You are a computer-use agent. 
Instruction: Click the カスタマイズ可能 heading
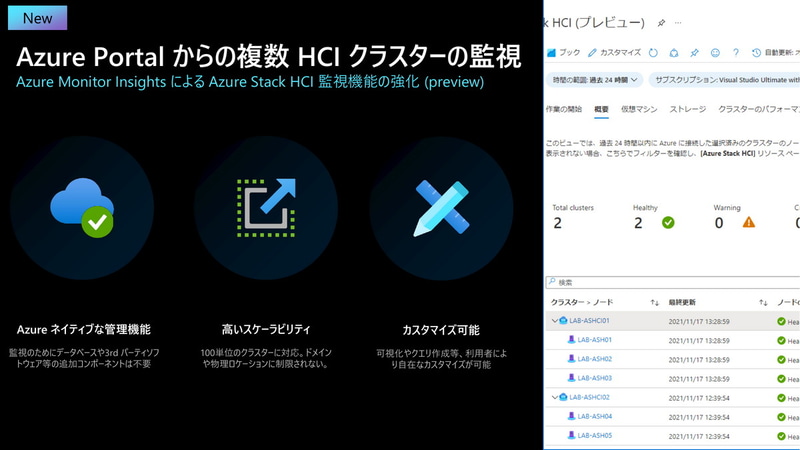click(441, 330)
